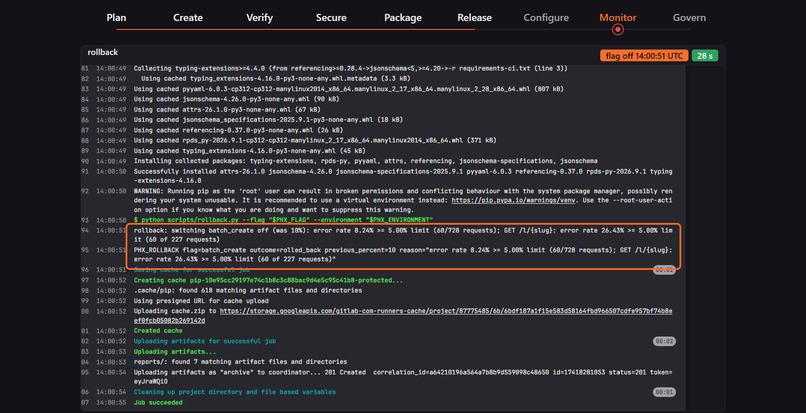
Task: Click line number 93 in the log gutter
Action: pyautogui.click(x=85, y=220)
